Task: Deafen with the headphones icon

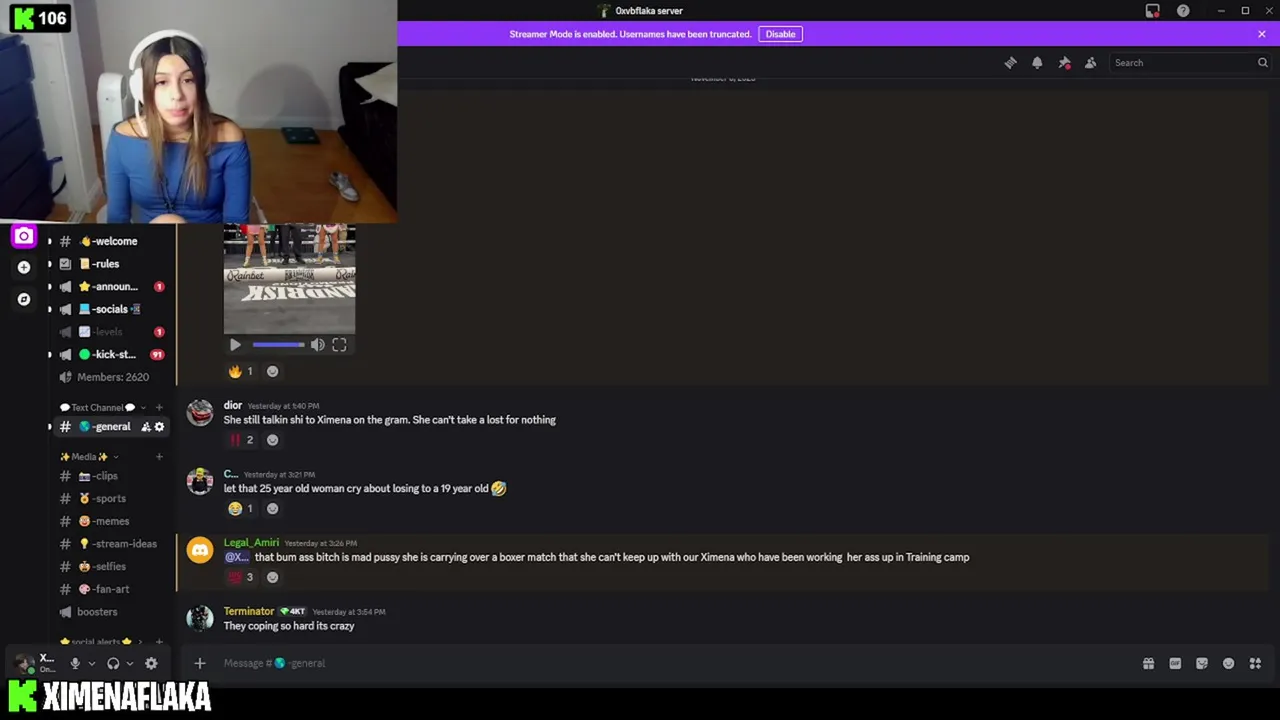Action: tap(113, 663)
